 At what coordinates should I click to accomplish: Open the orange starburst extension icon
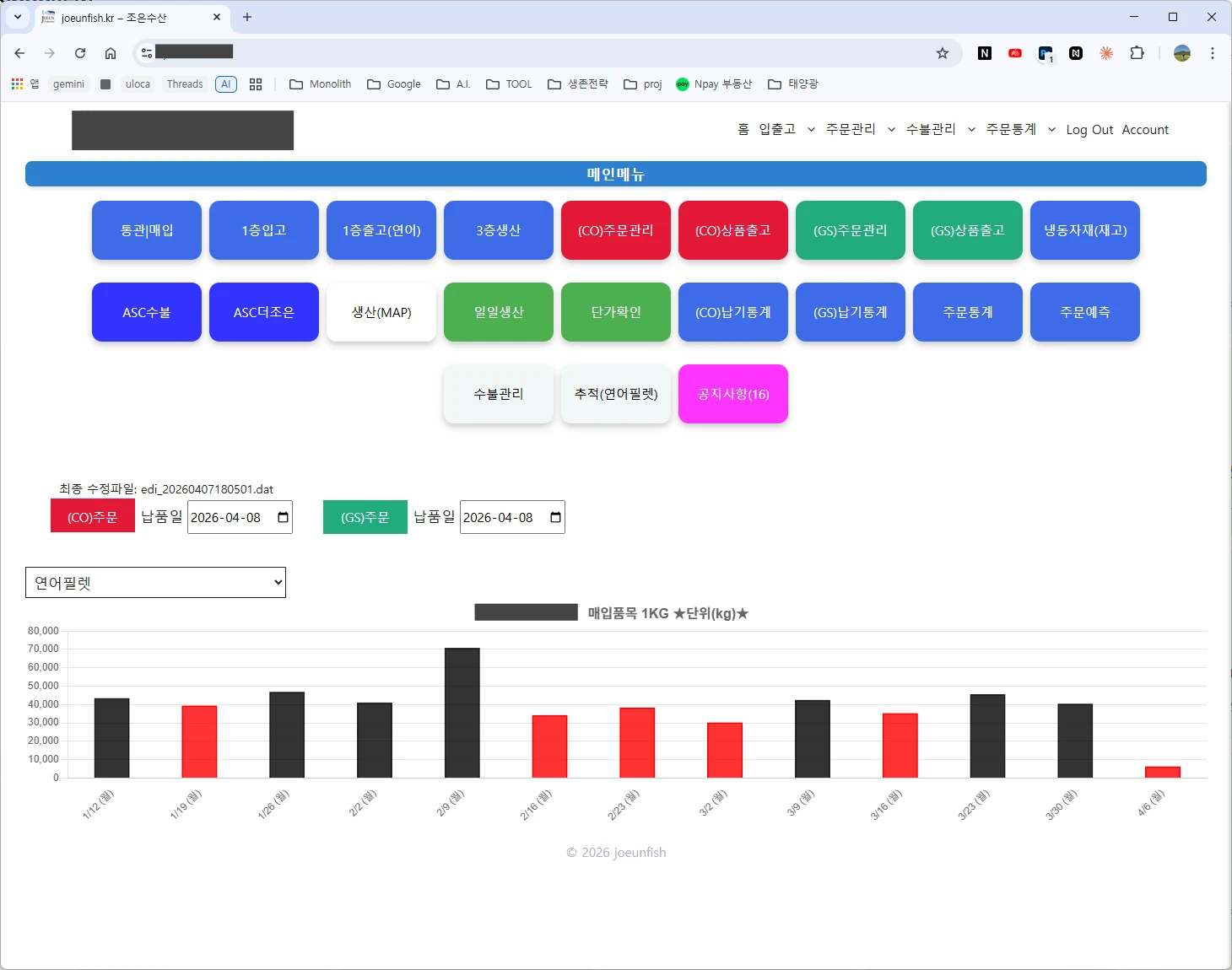[1106, 53]
